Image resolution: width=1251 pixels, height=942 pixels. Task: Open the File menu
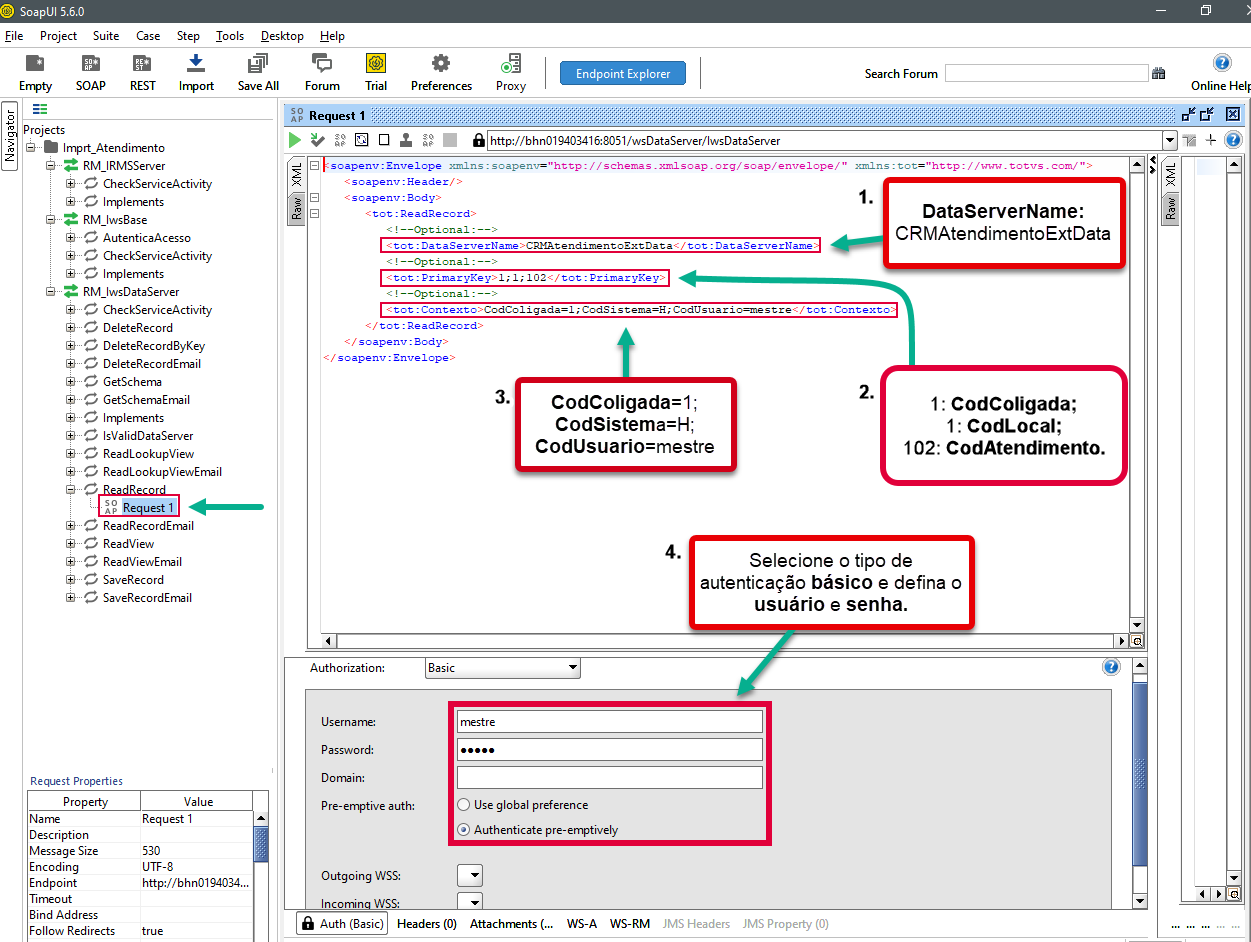14,35
